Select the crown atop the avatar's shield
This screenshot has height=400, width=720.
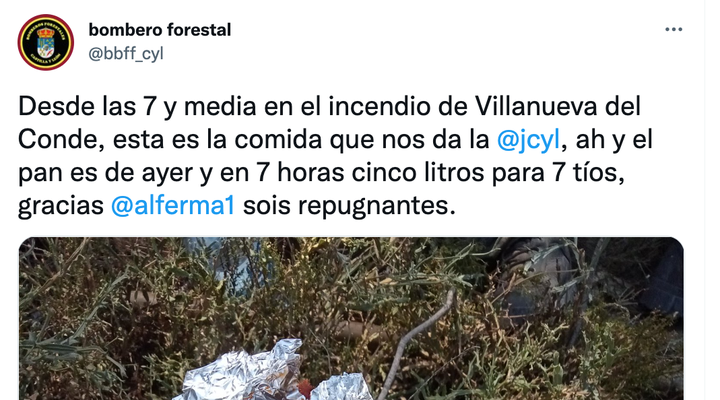click(45, 33)
